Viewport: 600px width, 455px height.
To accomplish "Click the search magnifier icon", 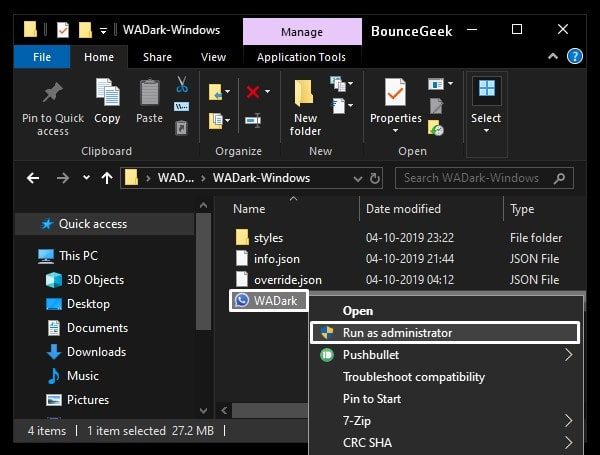I will [559, 178].
